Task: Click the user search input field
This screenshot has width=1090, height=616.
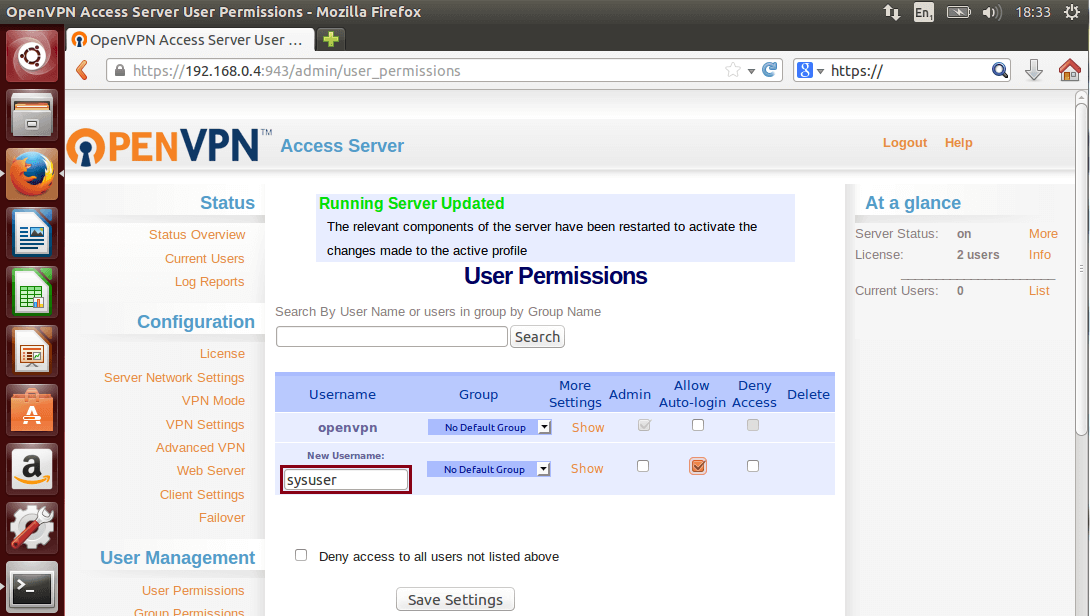Action: coord(392,337)
